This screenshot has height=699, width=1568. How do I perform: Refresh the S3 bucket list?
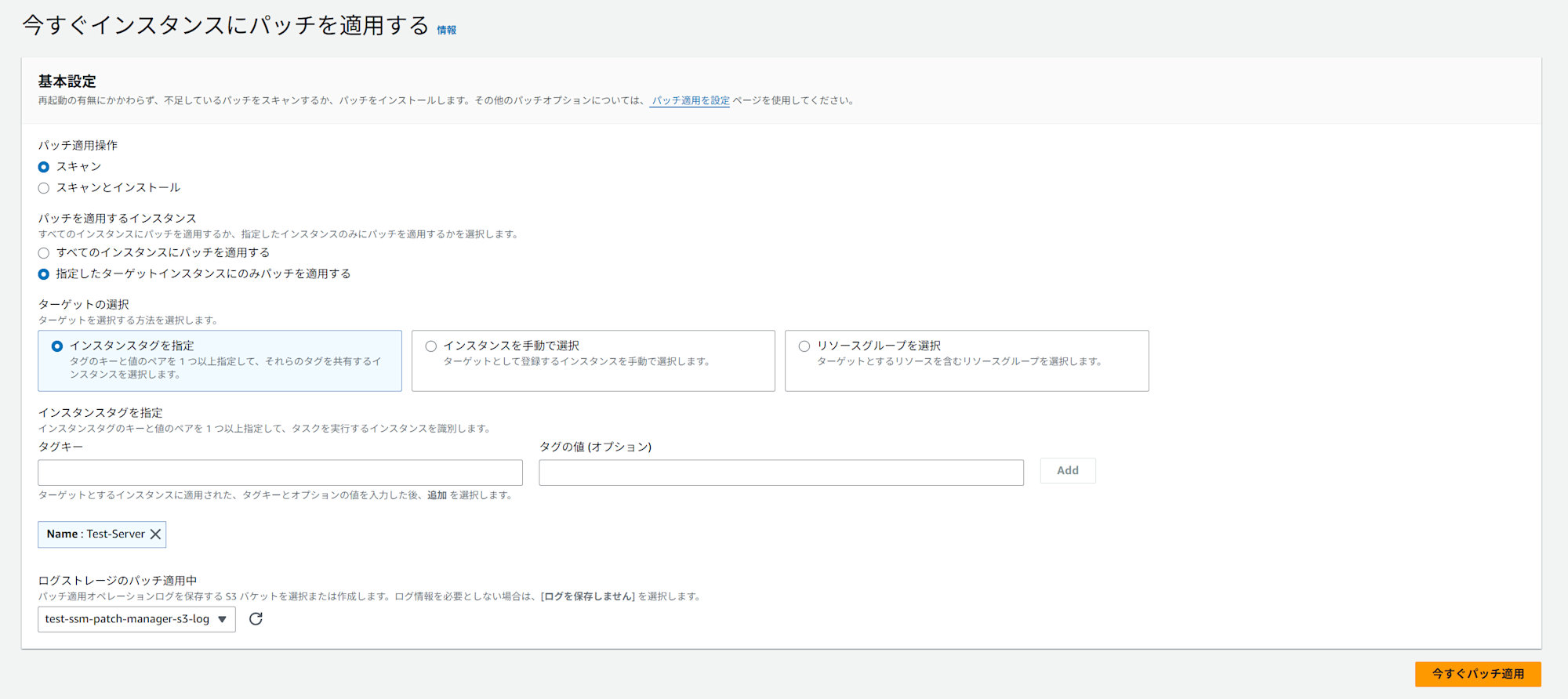point(256,619)
